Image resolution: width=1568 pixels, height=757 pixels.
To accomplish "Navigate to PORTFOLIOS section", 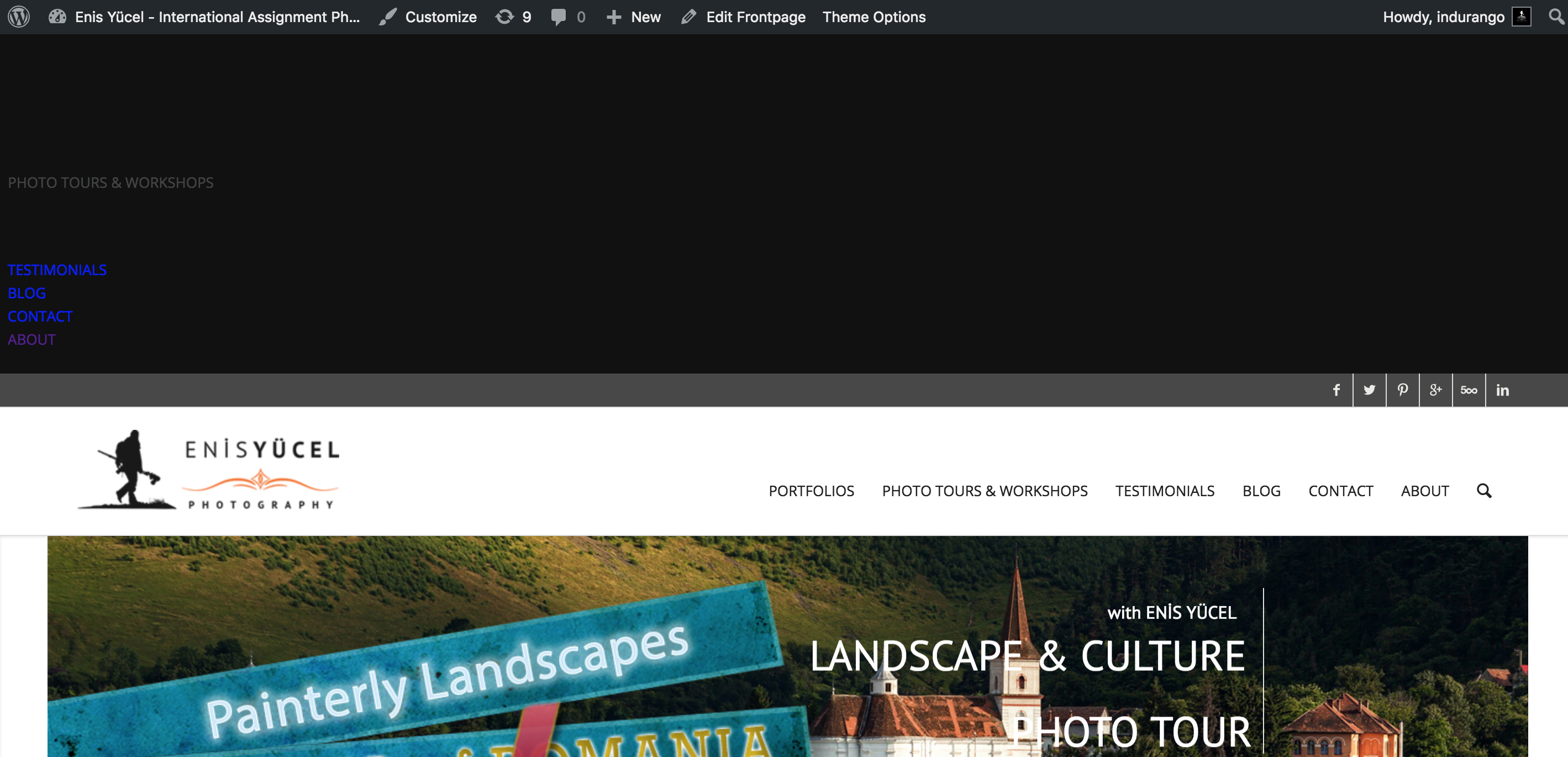I will [x=811, y=490].
